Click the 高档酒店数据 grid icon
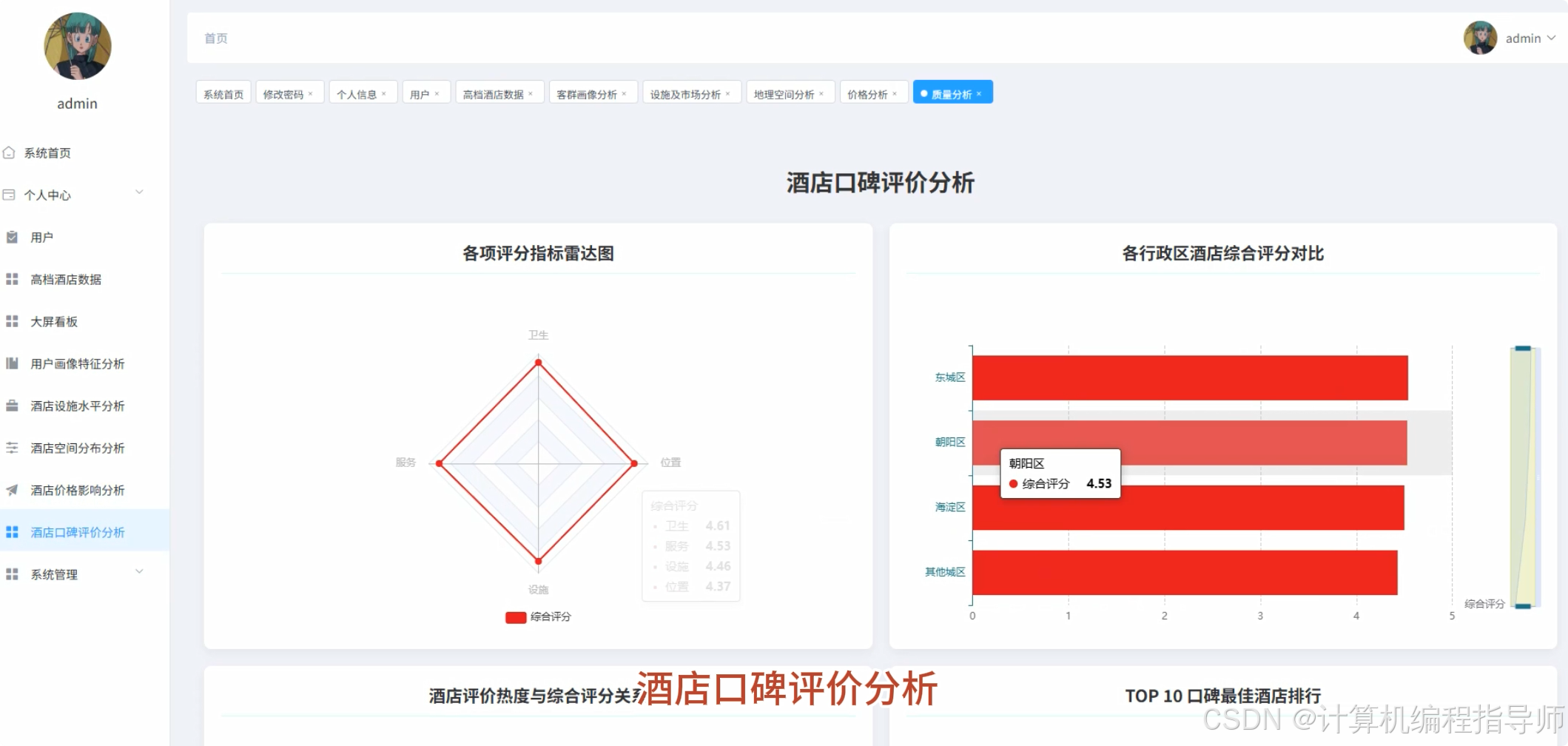 [x=10, y=279]
